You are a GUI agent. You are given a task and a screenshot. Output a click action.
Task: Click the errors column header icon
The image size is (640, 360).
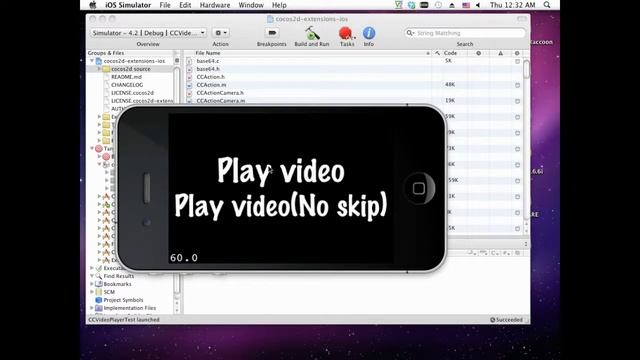click(x=478, y=53)
